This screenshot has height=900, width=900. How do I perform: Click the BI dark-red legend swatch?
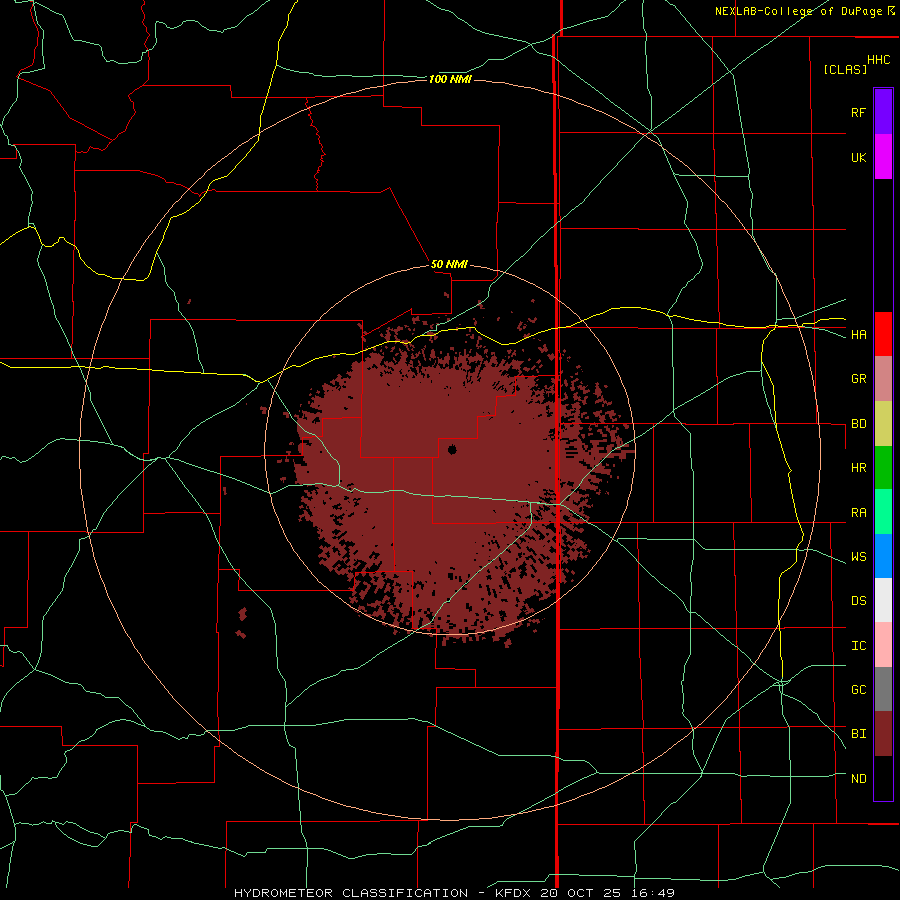tap(883, 734)
